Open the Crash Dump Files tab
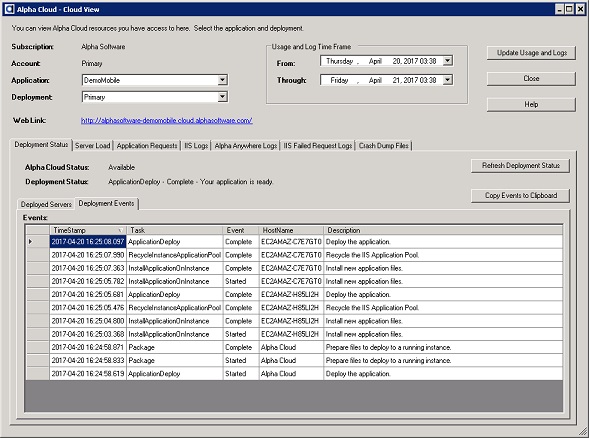 pyautogui.click(x=384, y=146)
